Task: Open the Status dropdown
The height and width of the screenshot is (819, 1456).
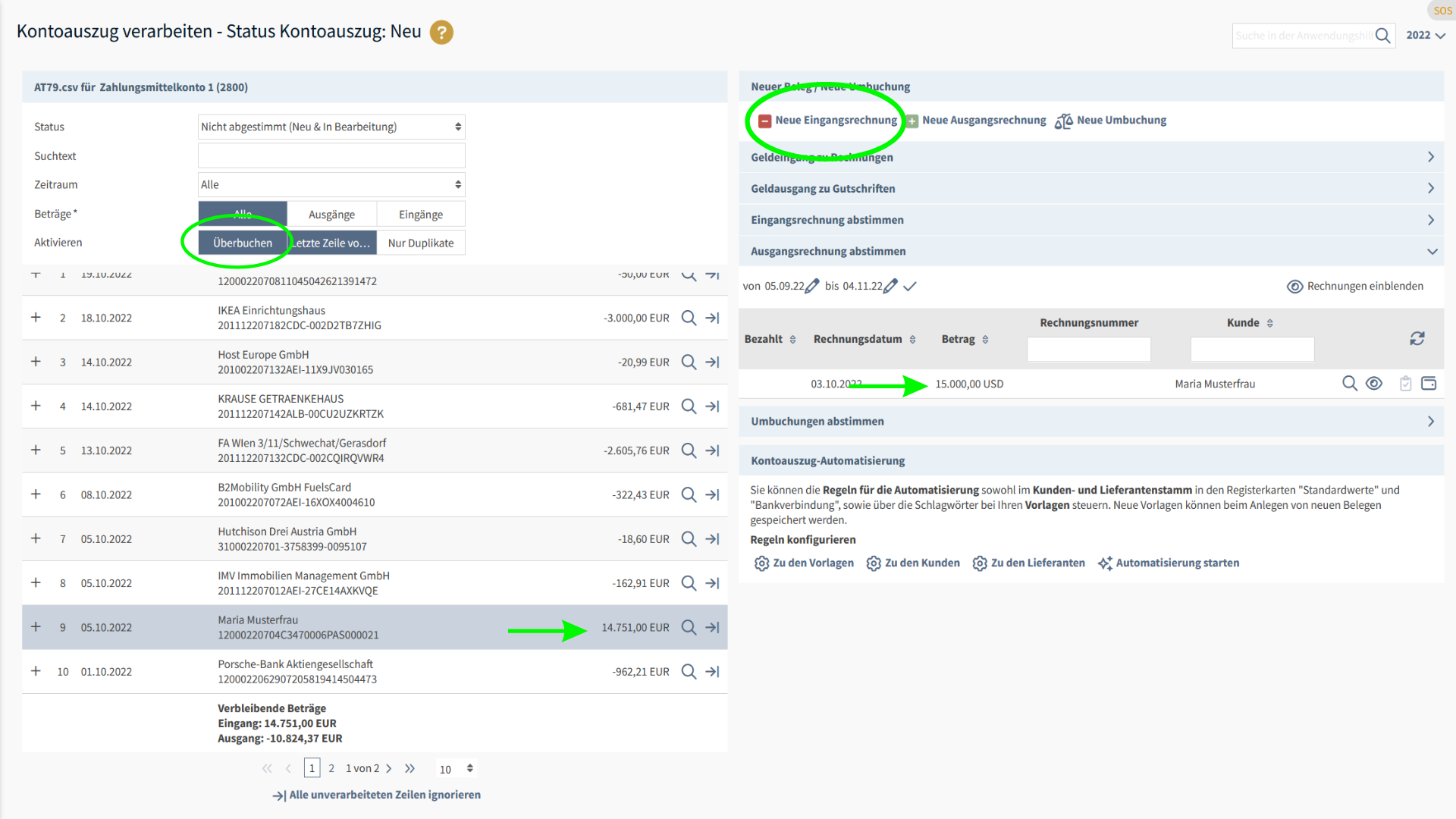Action: 331,127
